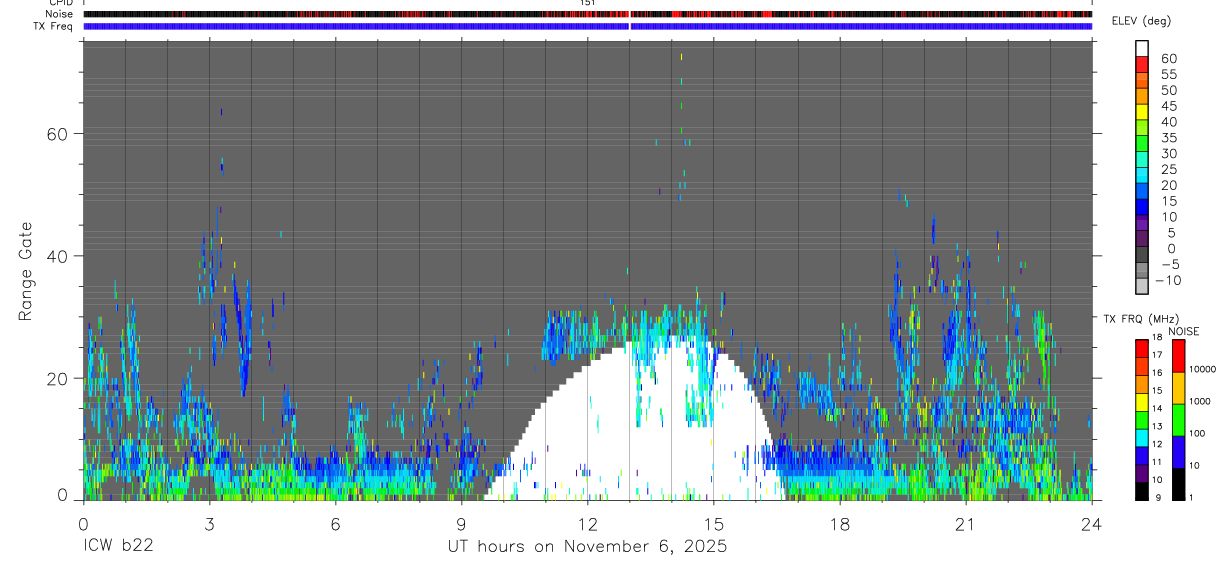Click 'UT hours on November 6, 2025' label
This screenshot has height=567, width=1228.
click(x=587, y=547)
